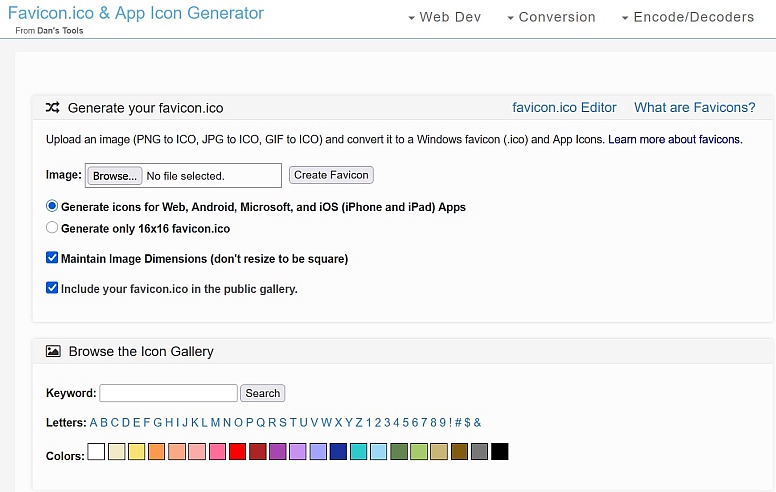776x492 pixels.
Task: Select Generate only 16x16 favicon.ico option
Action: [52, 228]
